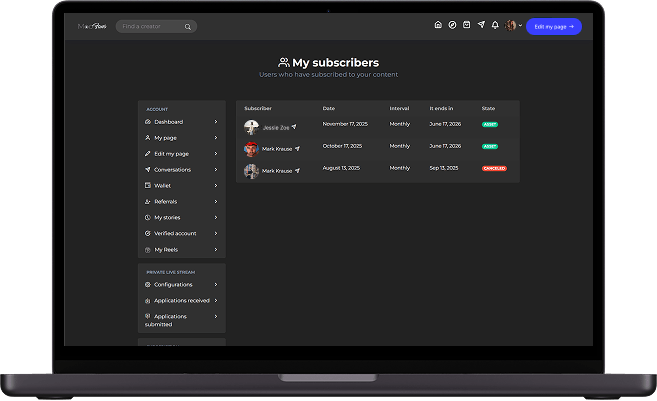The image size is (657, 401).
Task: Open the explore compass icon
Action: pos(452,25)
